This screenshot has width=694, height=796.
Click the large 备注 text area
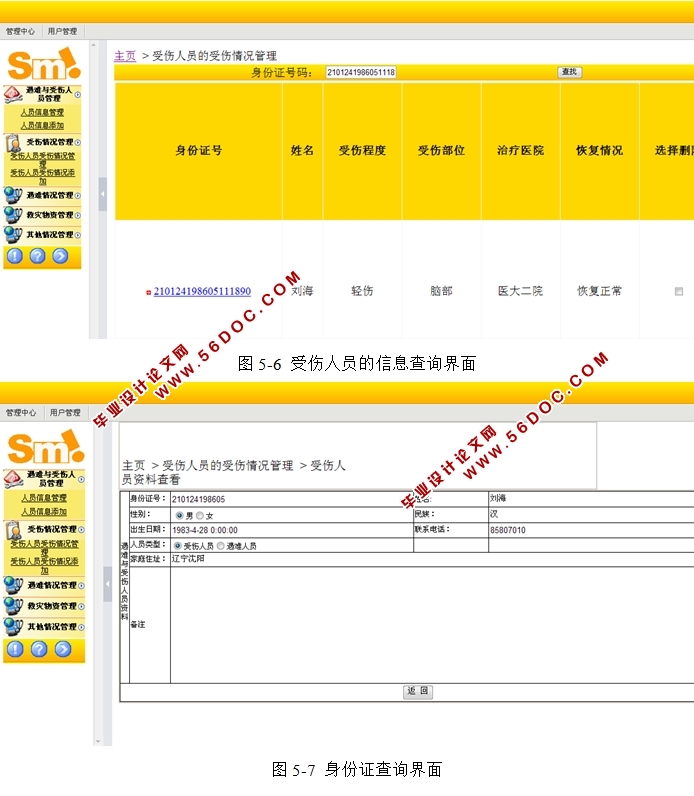pyautogui.click(x=432, y=625)
